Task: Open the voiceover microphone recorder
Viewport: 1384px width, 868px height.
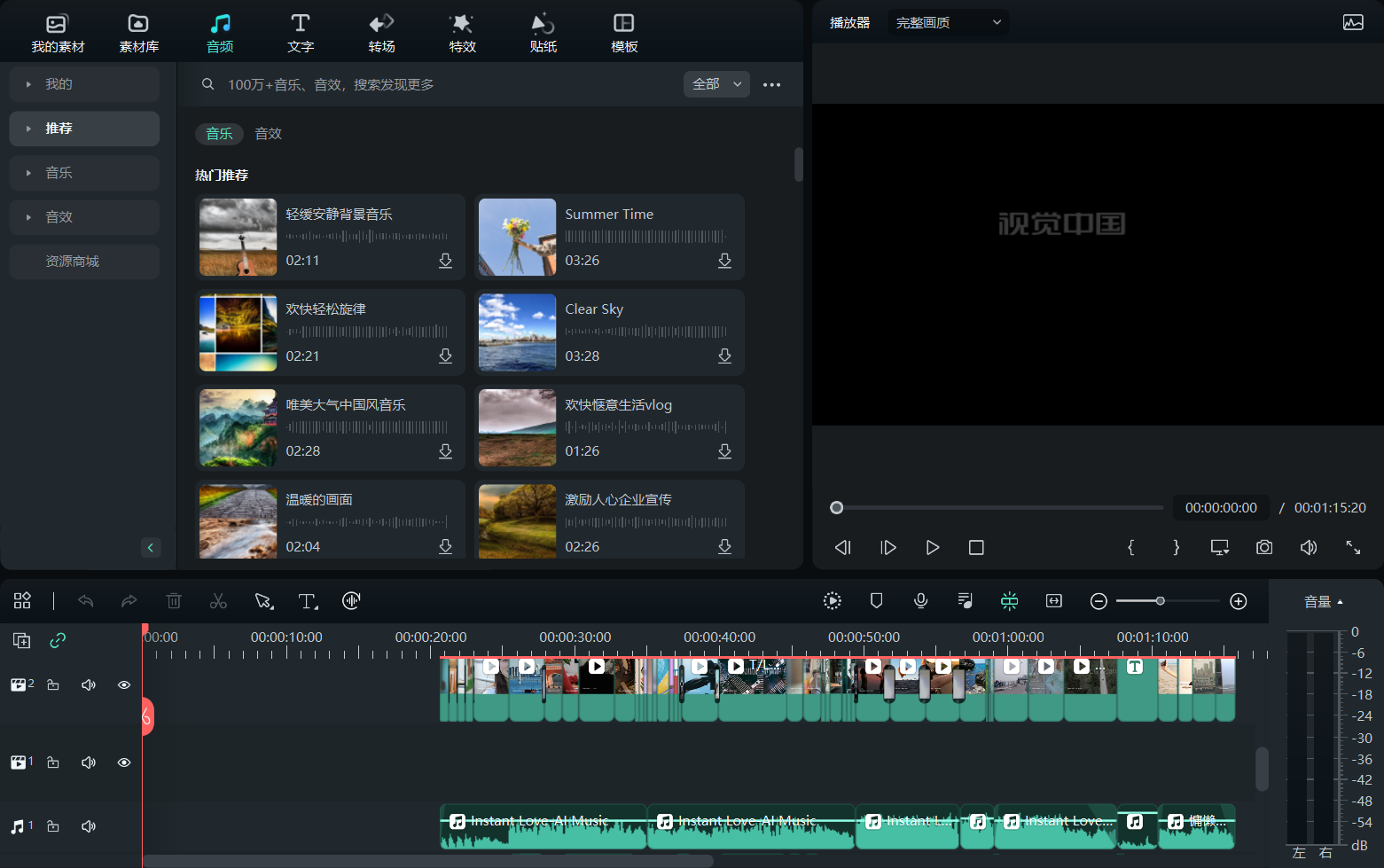Action: click(x=920, y=601)
